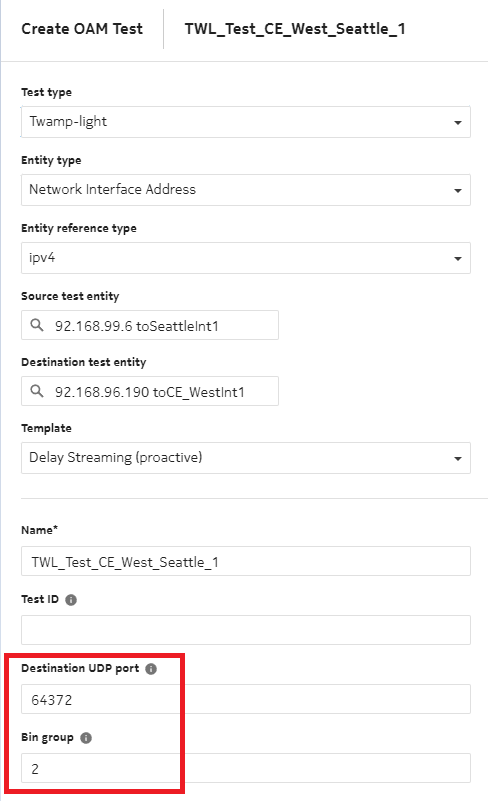This screenshot has width=495, height=801.
Task: Open the Destination UDP port info icon
Action: [151, 669]
